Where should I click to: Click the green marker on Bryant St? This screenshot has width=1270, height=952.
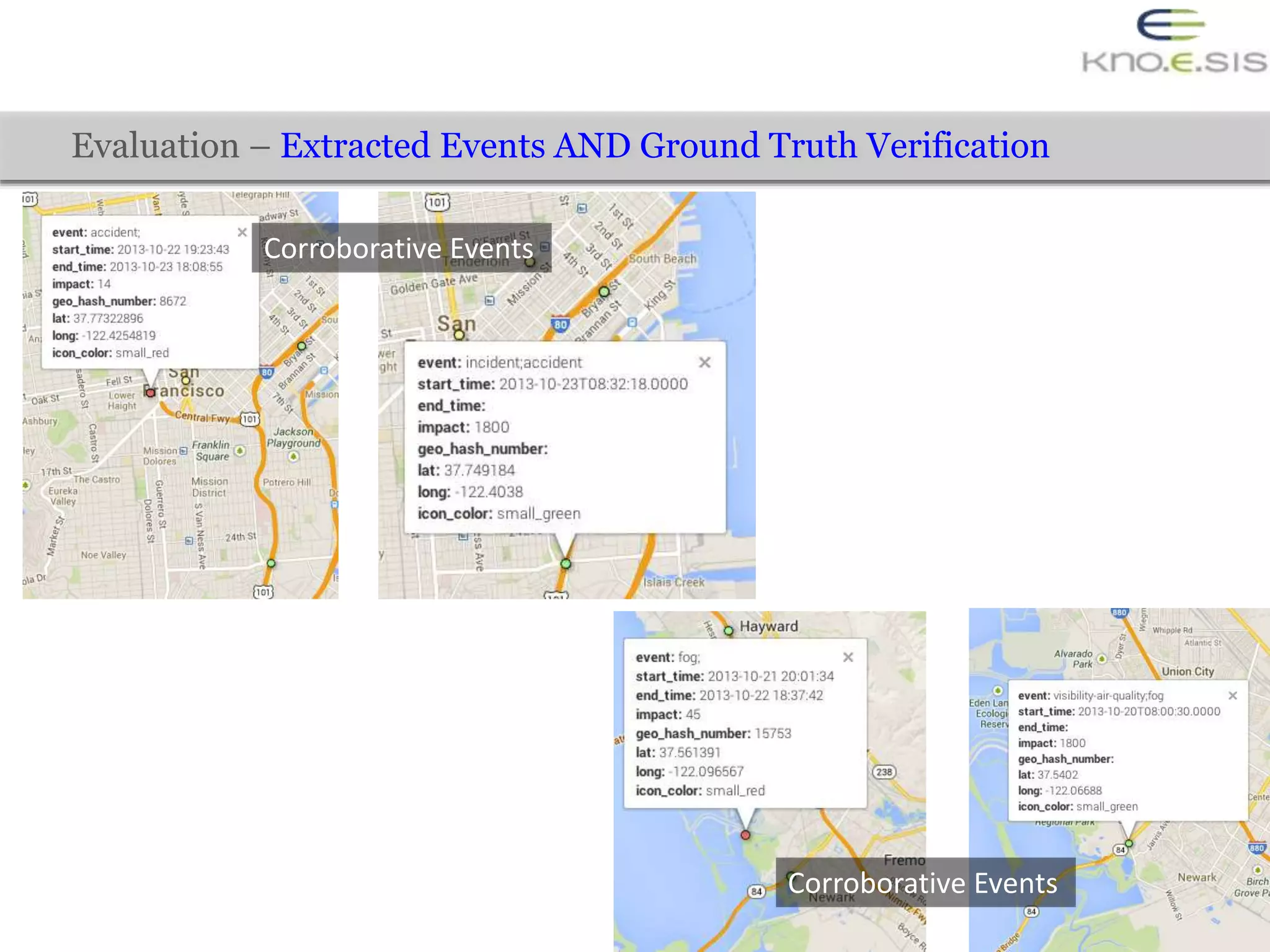click(x=604, y=291)
